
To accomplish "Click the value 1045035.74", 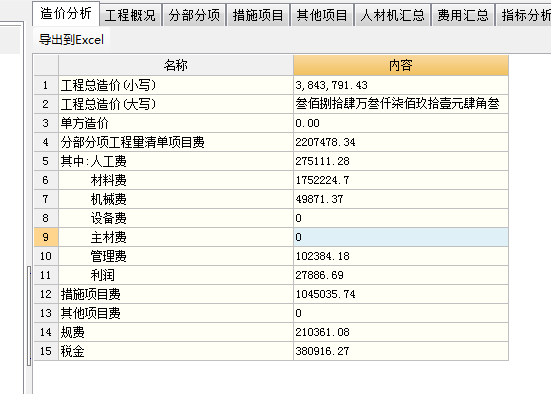I will click(401, 294).
